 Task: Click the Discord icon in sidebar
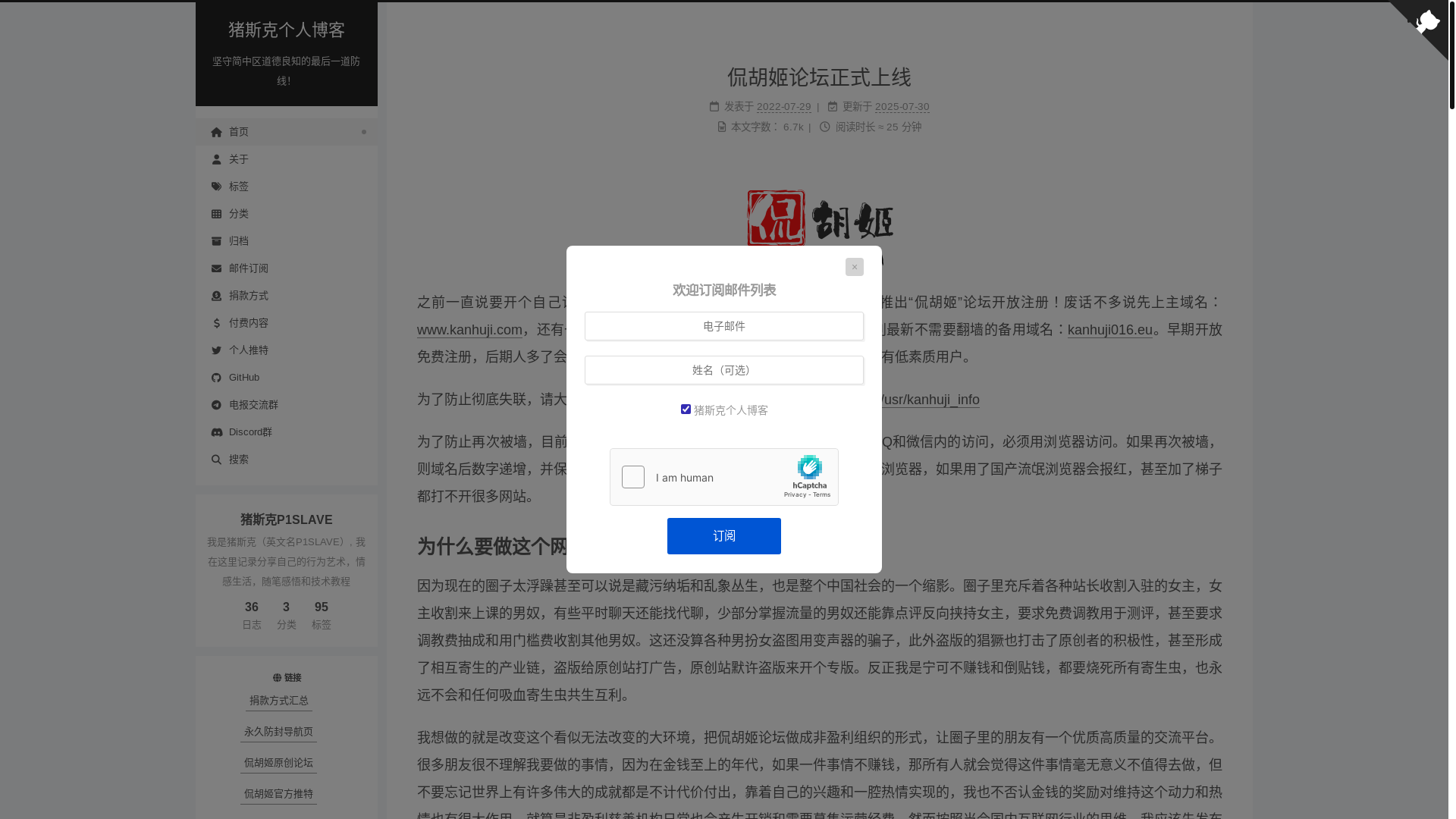tap(216, 432)
